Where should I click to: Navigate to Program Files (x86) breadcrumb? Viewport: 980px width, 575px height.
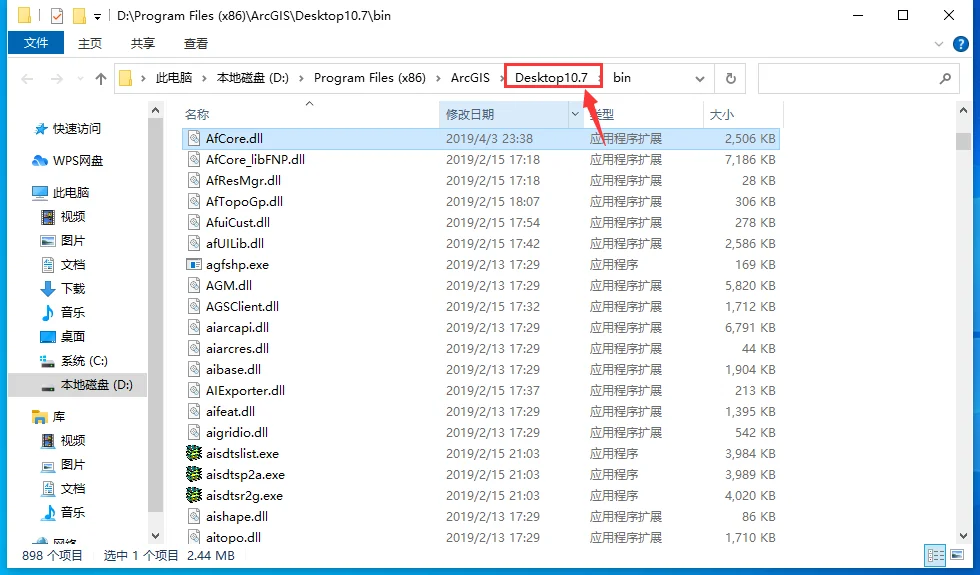click(369, 78)
